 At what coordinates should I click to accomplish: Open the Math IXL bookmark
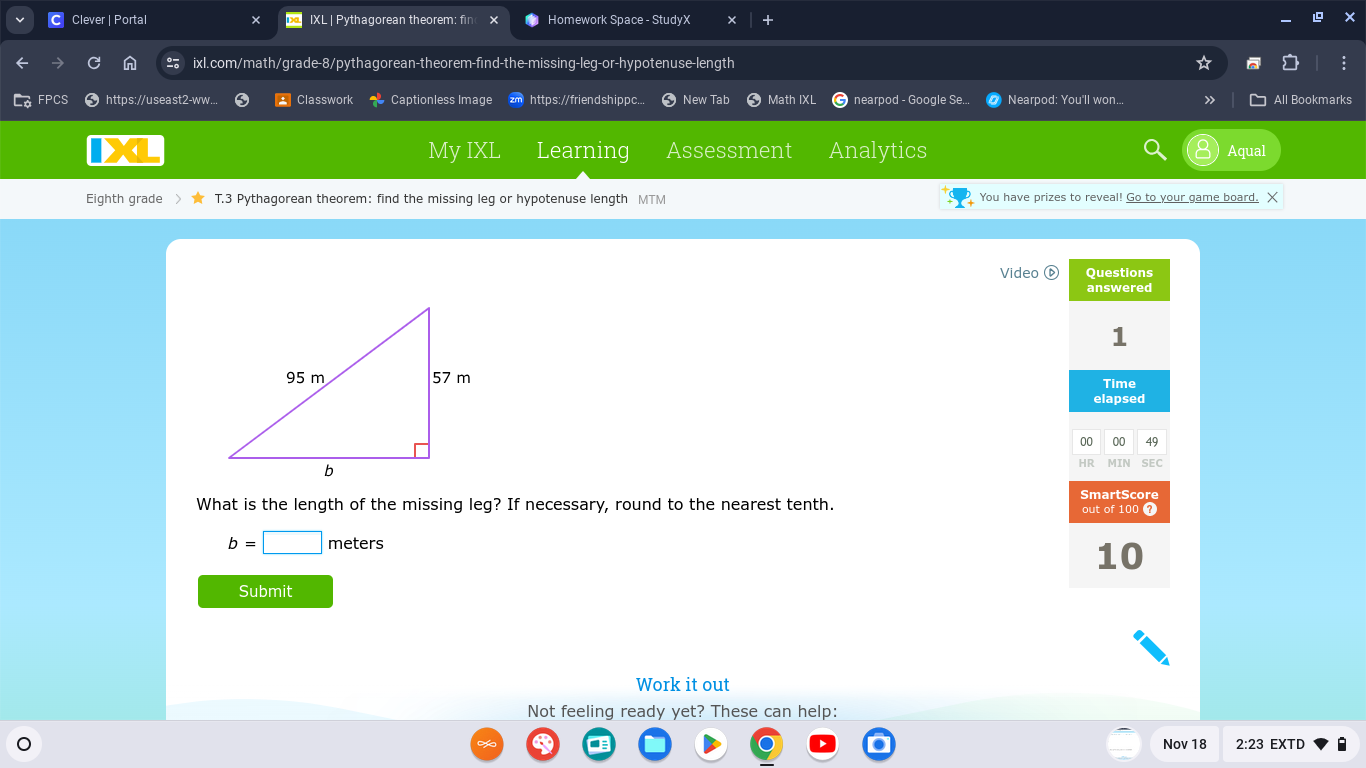coord(782,100)
